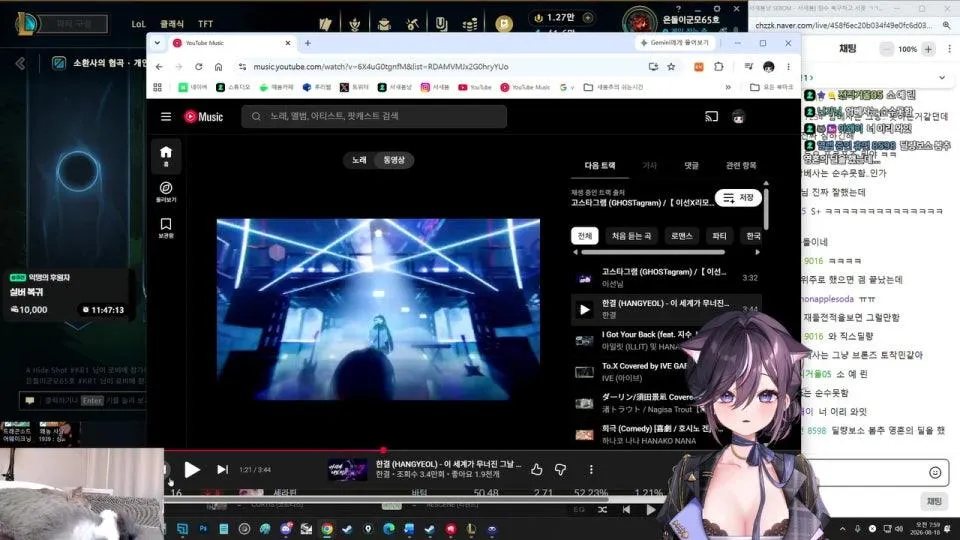Move filter chips right with arrow
960x540 pixels.
tap(757, 252)
